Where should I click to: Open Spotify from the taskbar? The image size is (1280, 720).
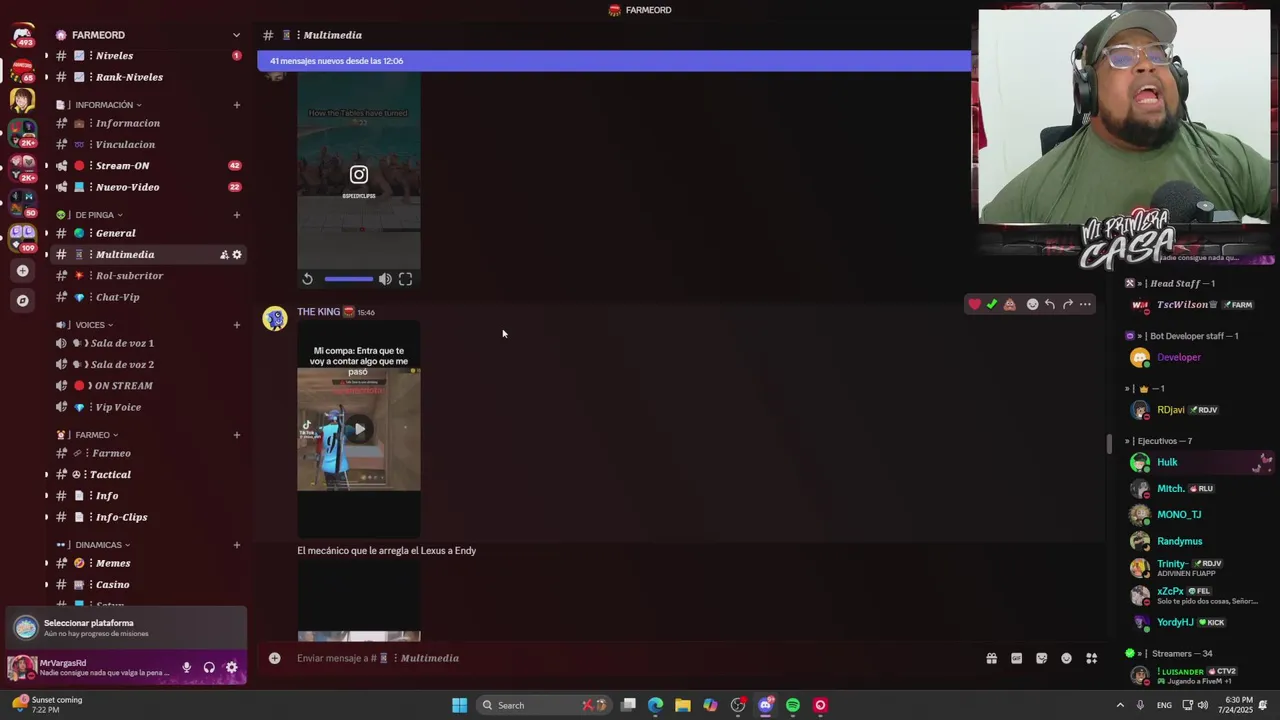[x=792, y=705]
